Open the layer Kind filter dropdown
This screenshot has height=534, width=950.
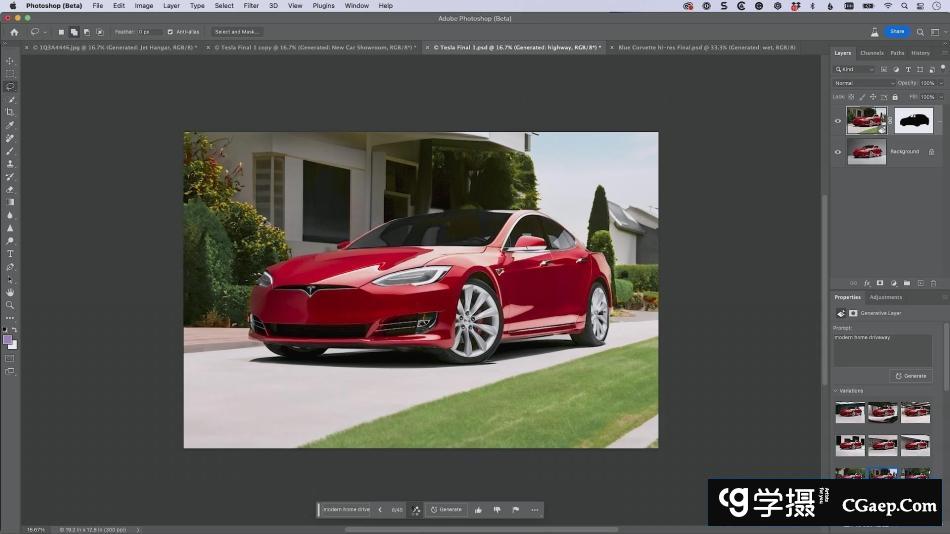(x=856, y=69)
